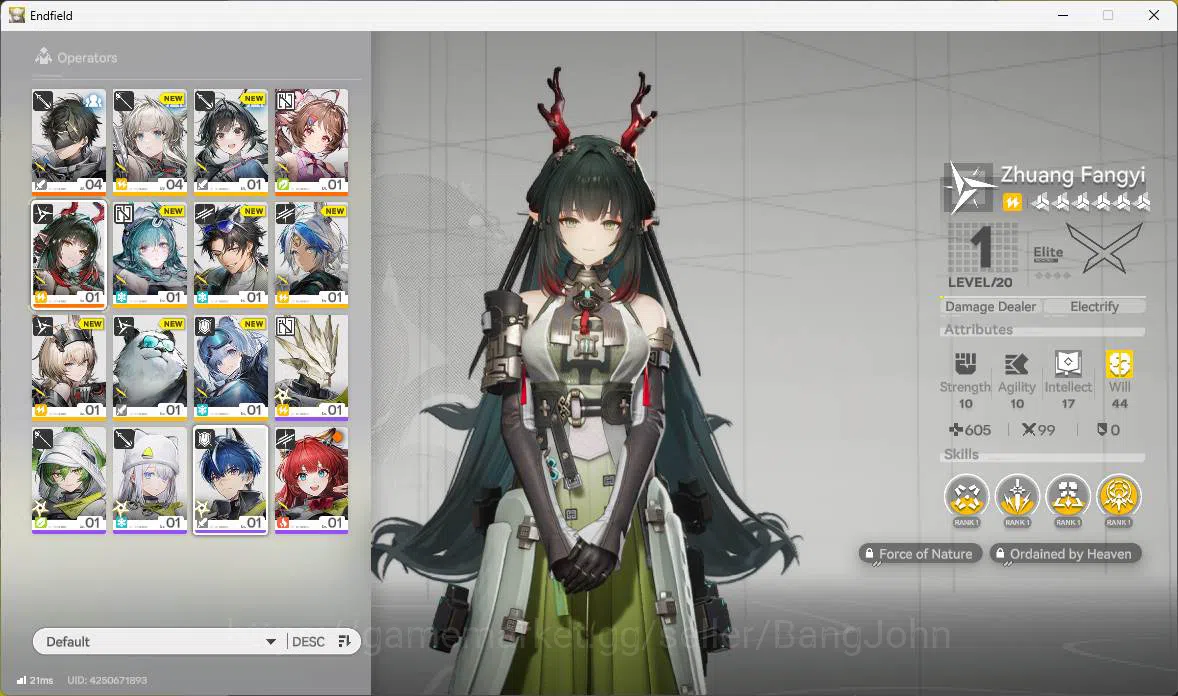Select Zhuang Fangyi's portrait card with red antlers

[x=69, y=253]
